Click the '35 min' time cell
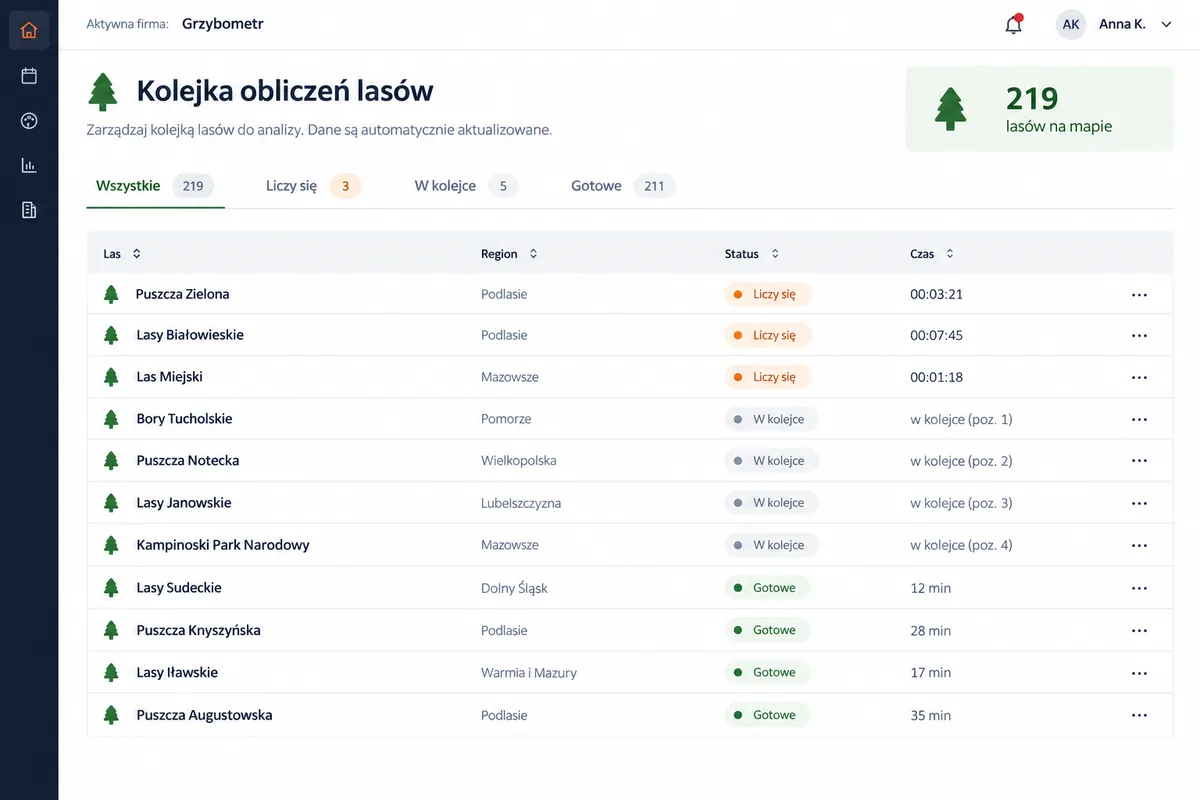 pyautogui.click(x=931, y=715)
